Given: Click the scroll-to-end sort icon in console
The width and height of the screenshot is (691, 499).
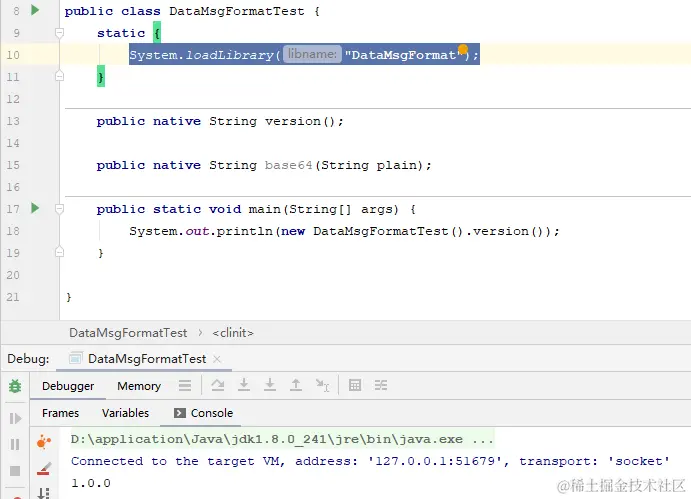Looking at the screenshot, I should point(44,493).
